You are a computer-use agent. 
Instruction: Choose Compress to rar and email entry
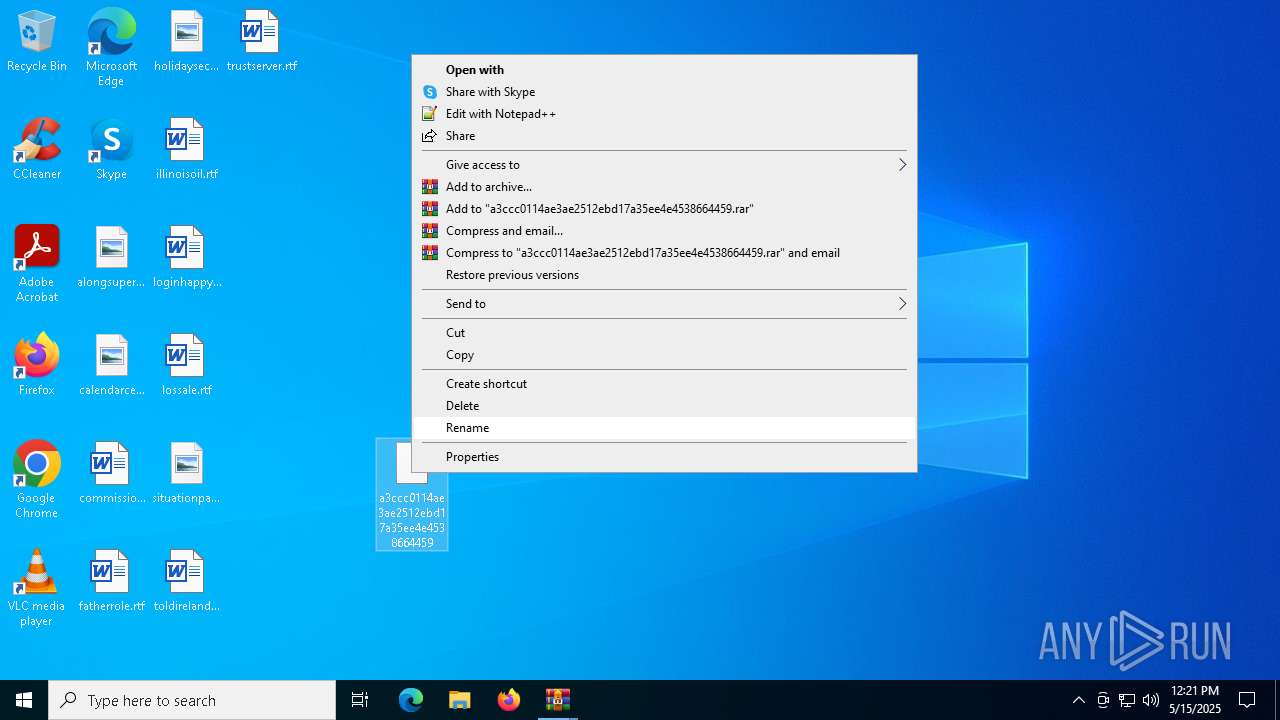tap(665, 253)
